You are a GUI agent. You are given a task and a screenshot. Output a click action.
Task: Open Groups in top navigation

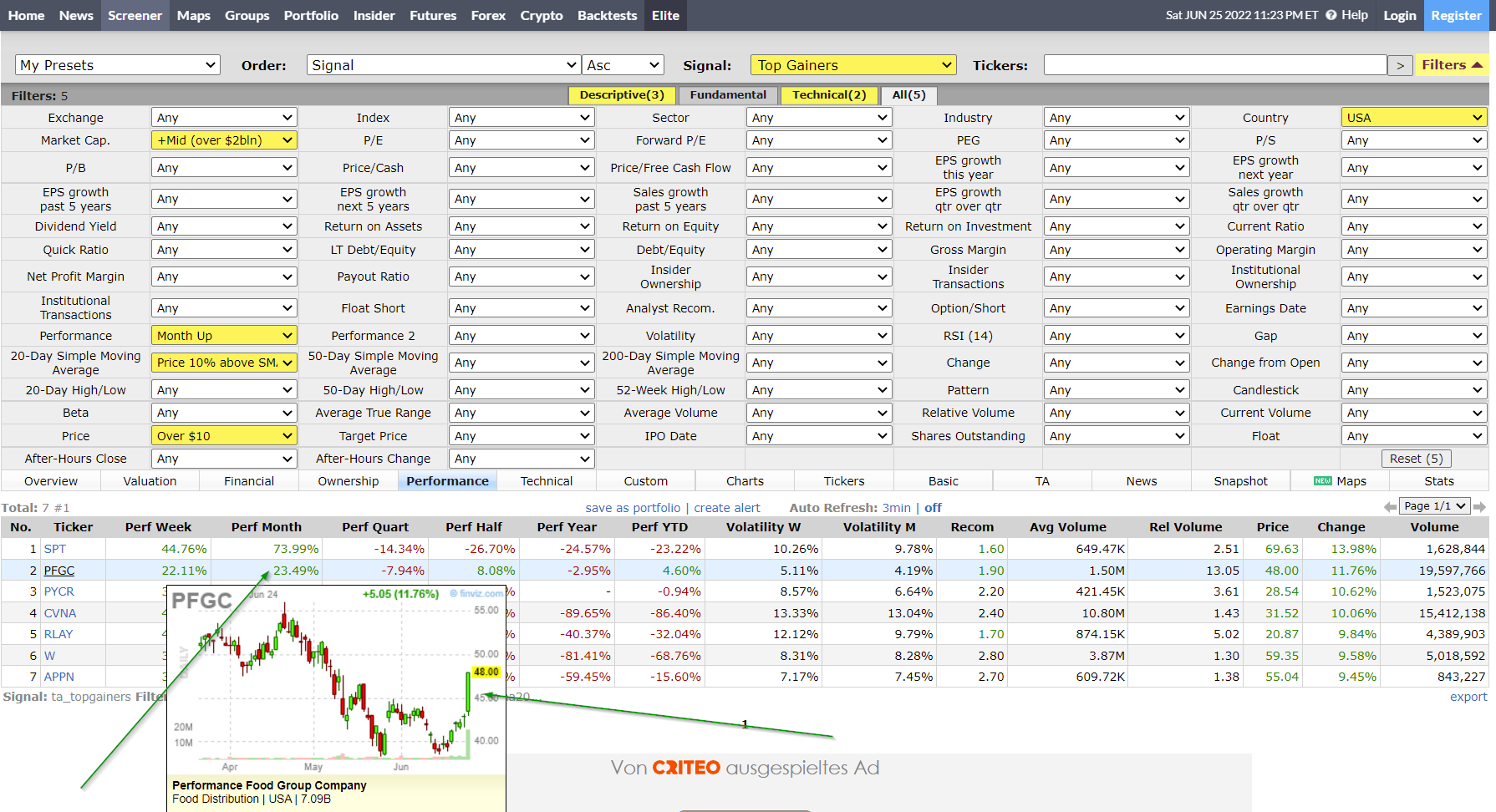247,15
